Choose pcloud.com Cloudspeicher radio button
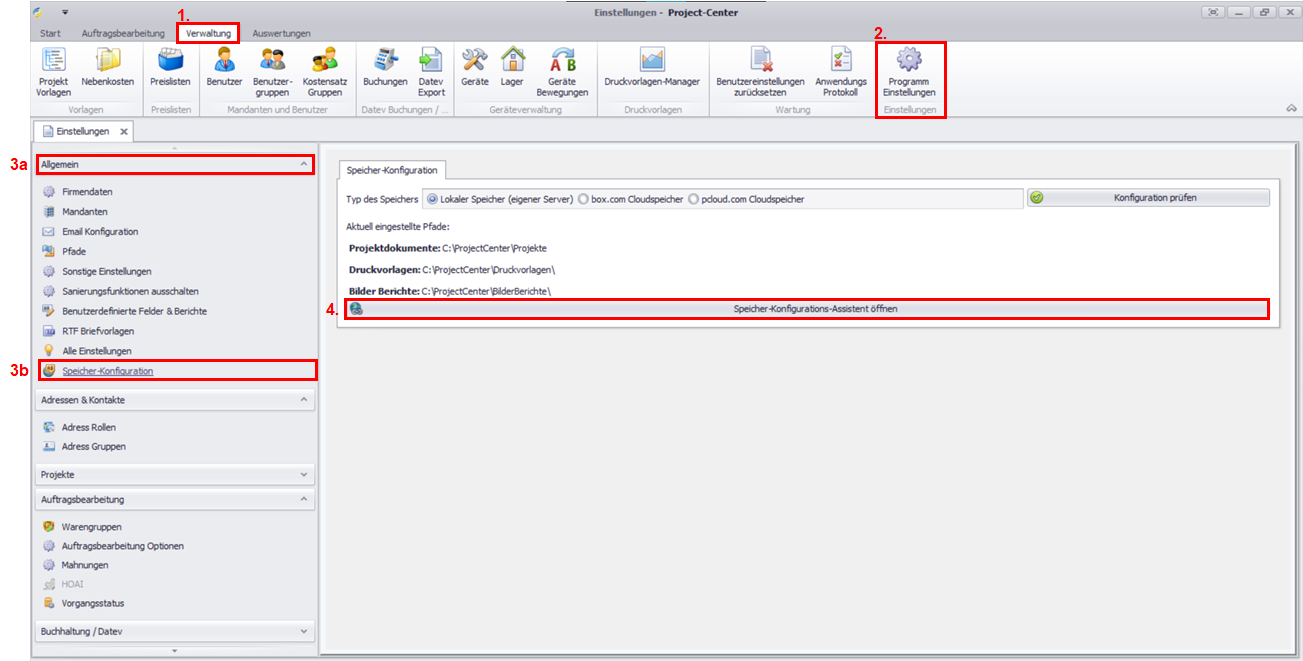 694,199
